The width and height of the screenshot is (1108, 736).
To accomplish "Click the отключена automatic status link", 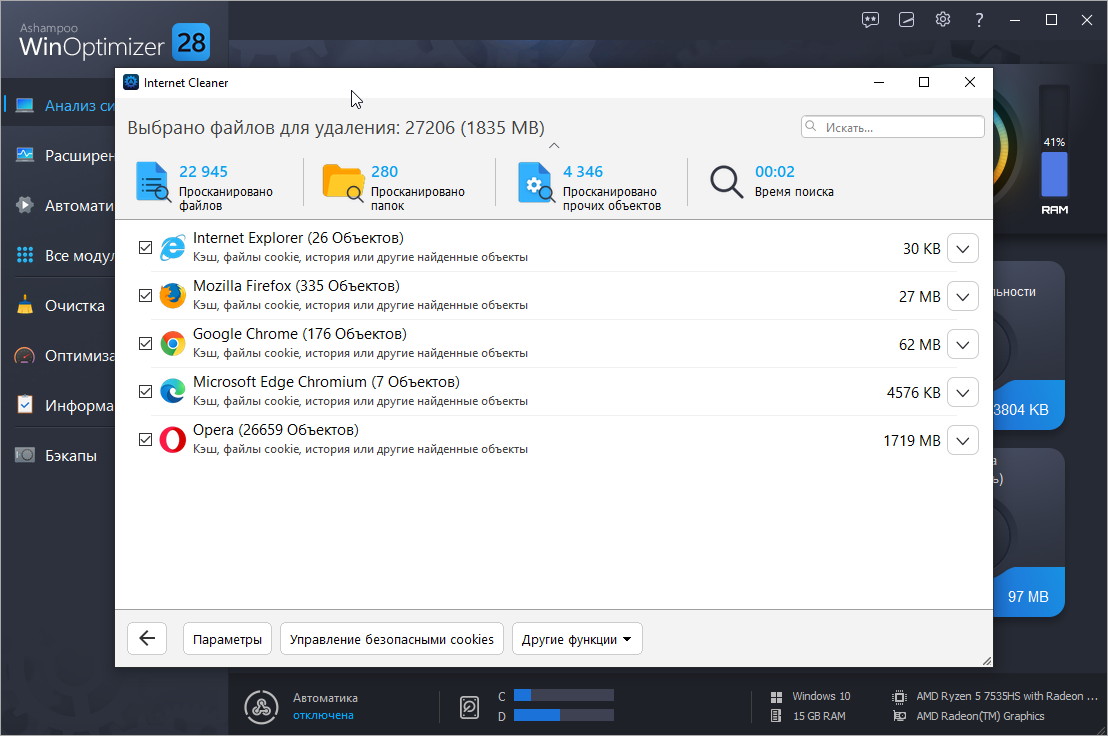I will point(323,716).
